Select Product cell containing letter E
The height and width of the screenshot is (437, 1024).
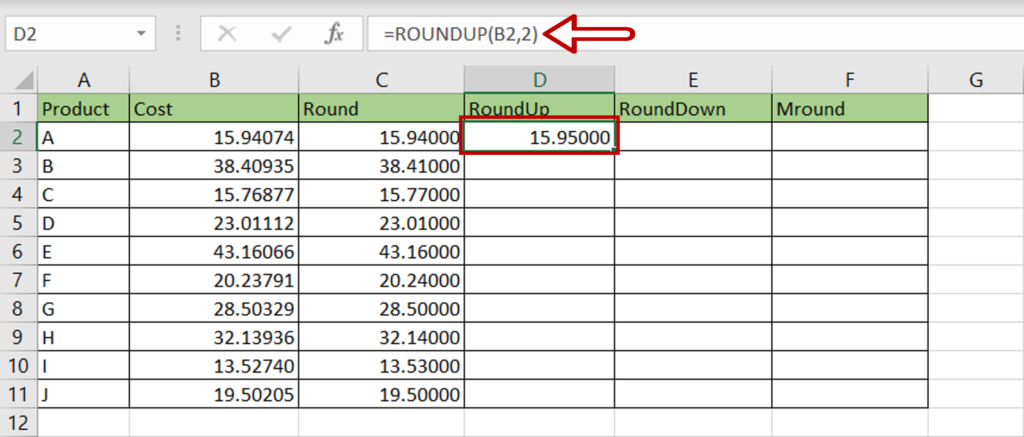pos(84,251)
